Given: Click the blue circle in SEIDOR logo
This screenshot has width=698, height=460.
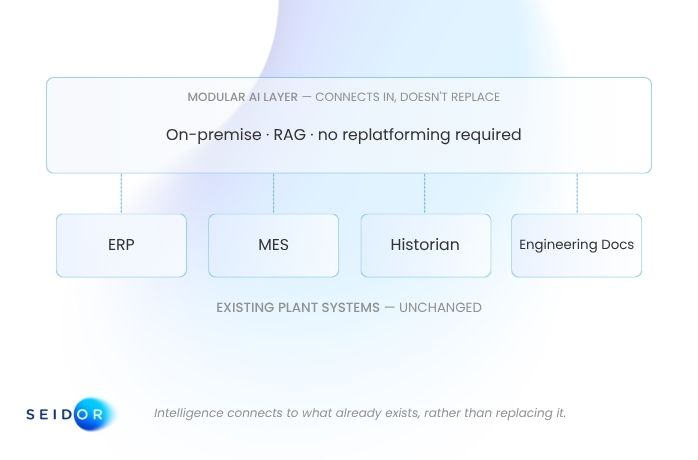Looking at the screenshot, I should (92, 414).
